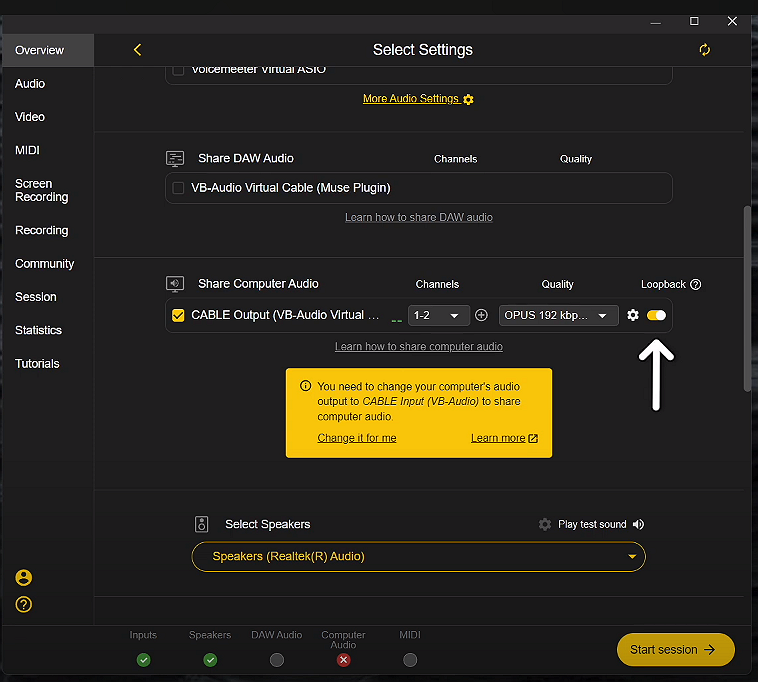This screenshot has height=682, width=758.
Task: Open Screen Recording in sidebar
Action: click(x=42, y=190)
